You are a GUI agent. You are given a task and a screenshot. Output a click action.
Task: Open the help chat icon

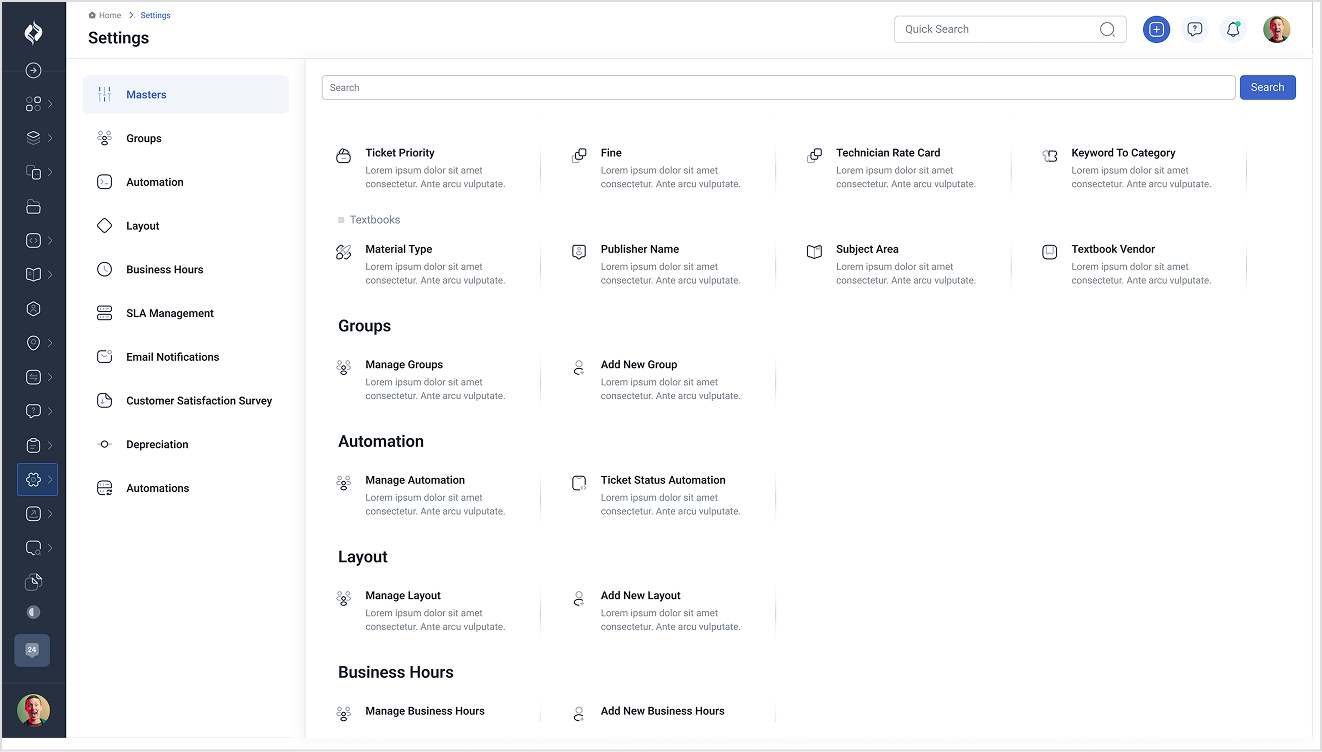1194,29
